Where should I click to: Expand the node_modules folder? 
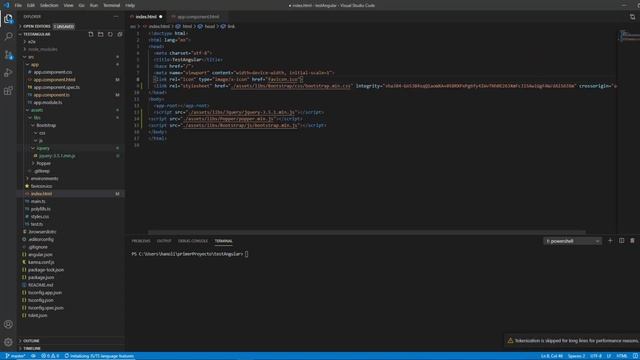coord(43,49)
